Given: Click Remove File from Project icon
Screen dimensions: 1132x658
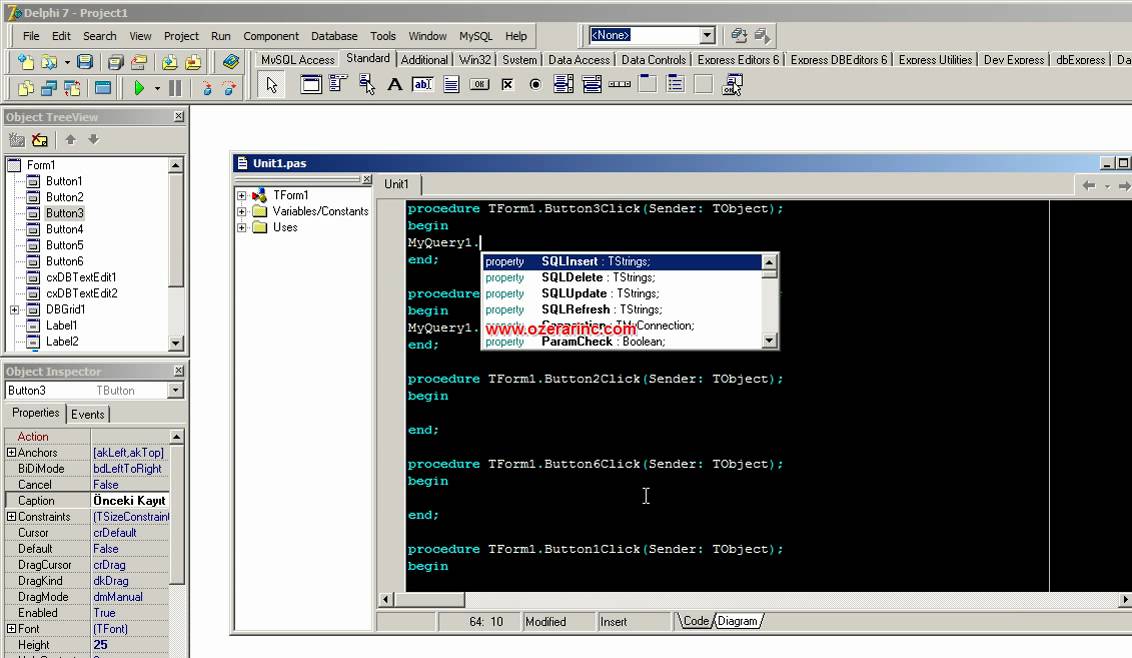Looking at the screenshot, I should [x=193, y=62].
